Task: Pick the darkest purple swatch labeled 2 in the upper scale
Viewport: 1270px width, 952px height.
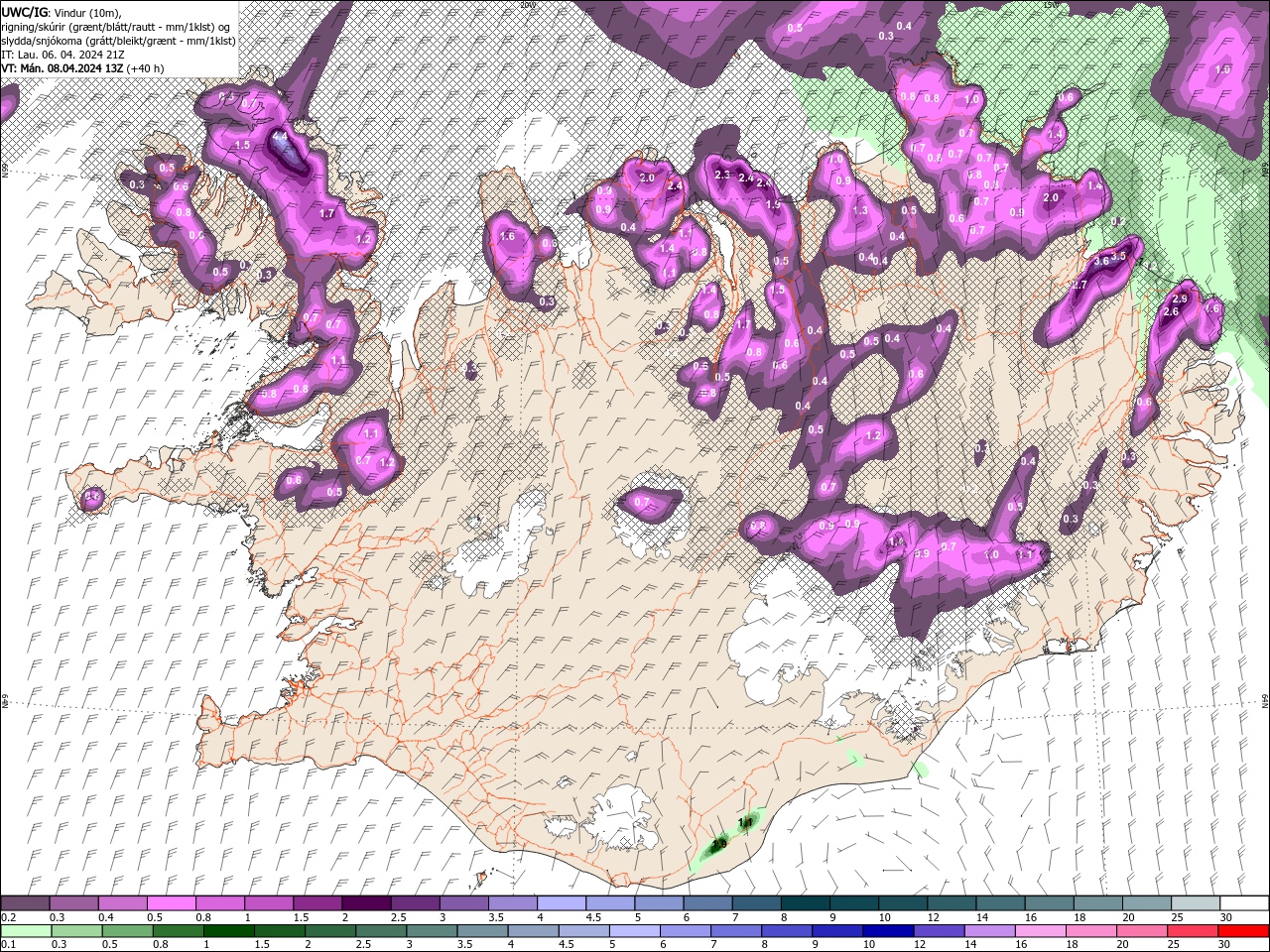Action: [365, 903]
